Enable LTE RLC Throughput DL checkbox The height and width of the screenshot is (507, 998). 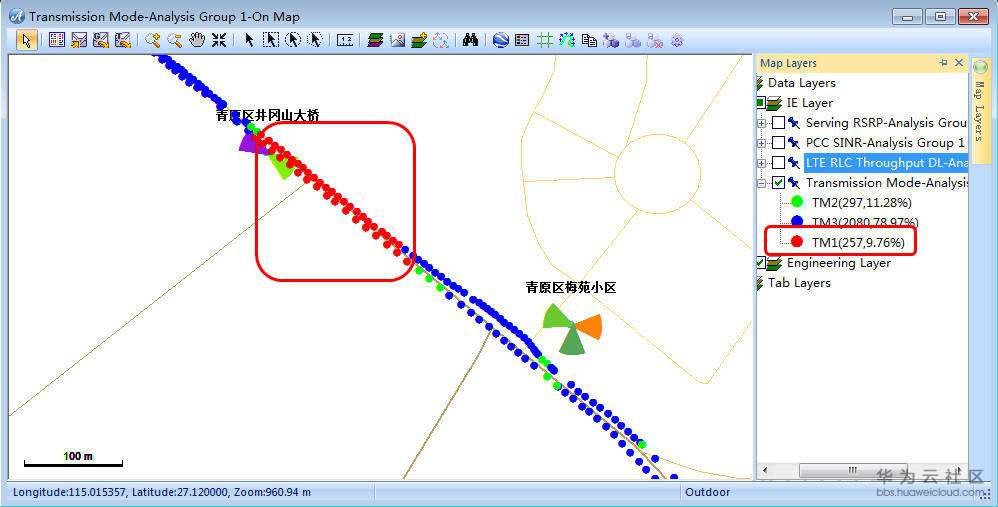[x=778, y=163]
